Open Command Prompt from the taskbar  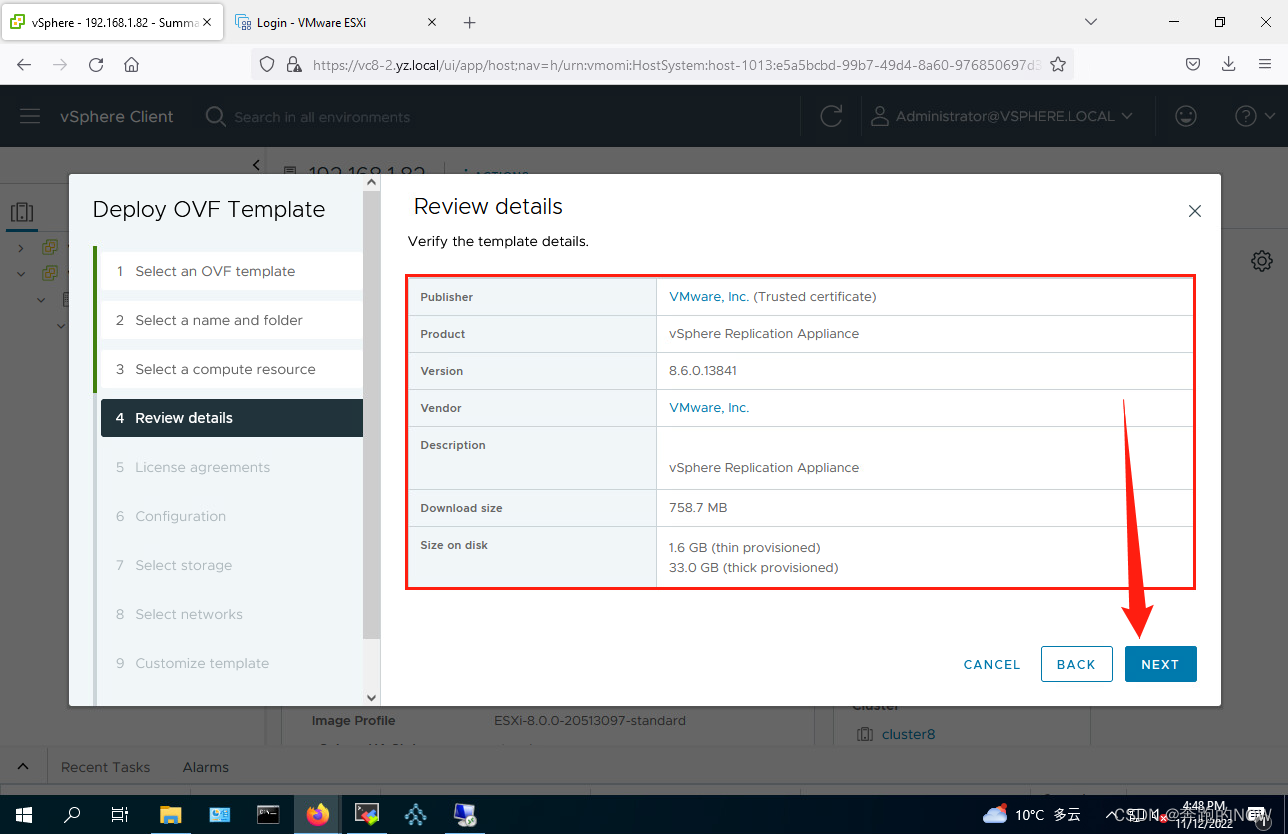coord(268,814)
